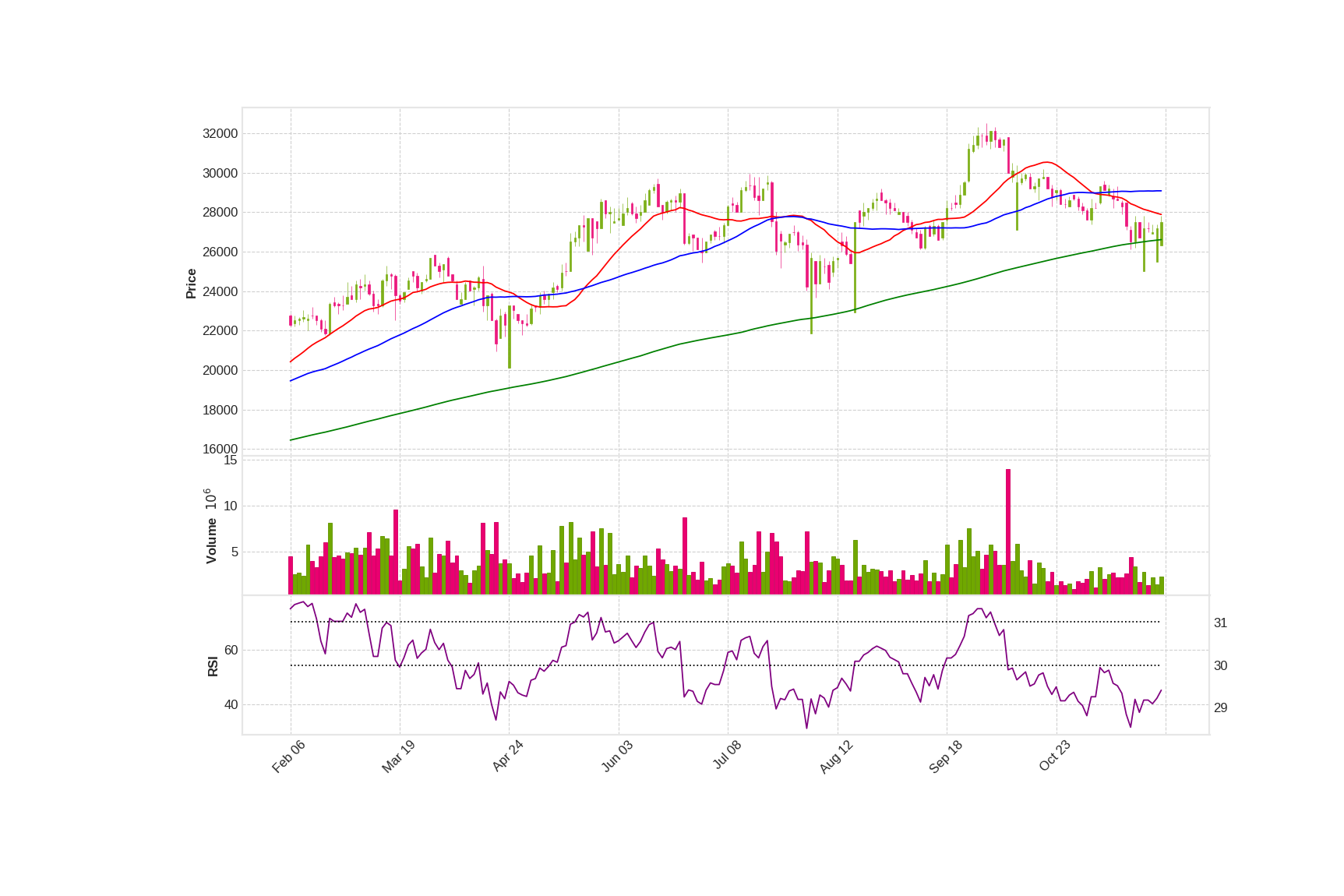
Task: Click the RSI axis title
Action: point(213,666)
